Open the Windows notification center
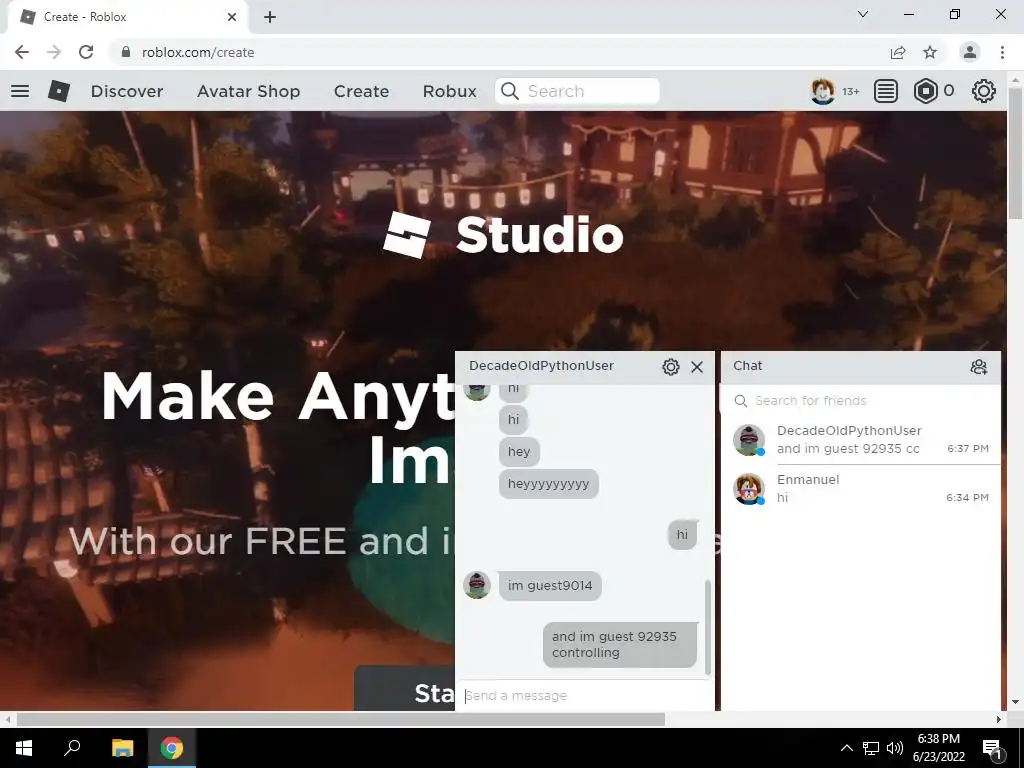The width and height of the screenshot is (1024, 768). click(x=993, y=748)
